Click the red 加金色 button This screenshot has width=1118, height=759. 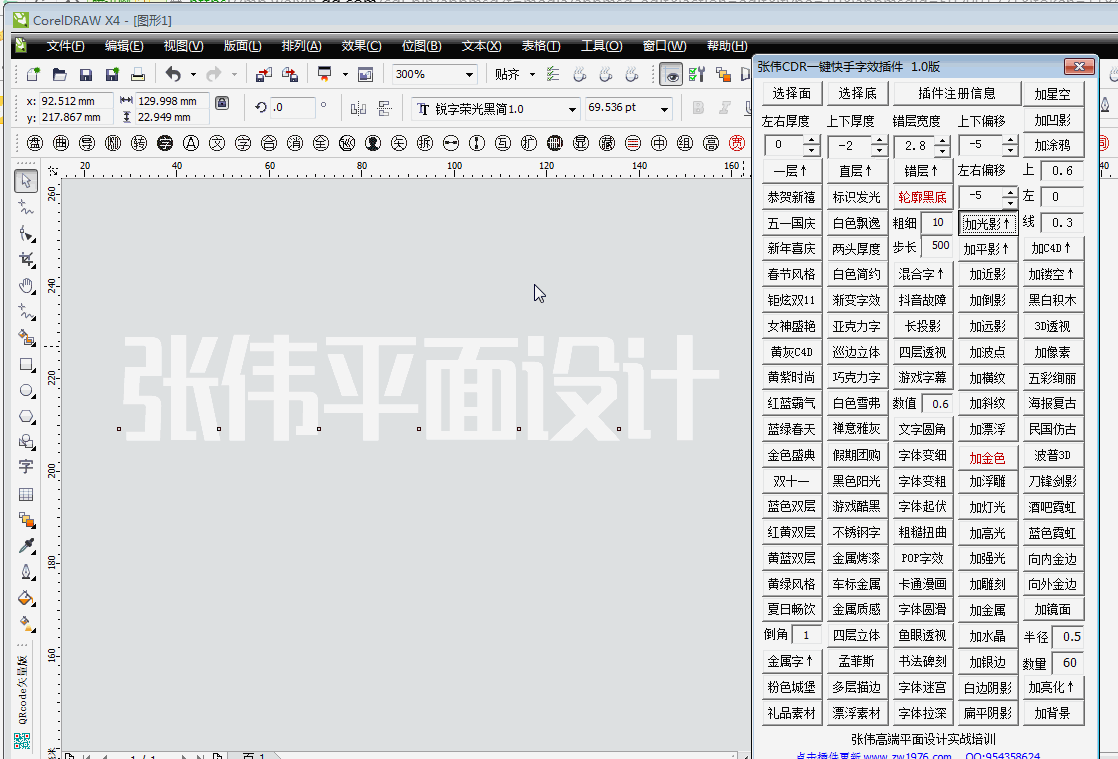988,458
